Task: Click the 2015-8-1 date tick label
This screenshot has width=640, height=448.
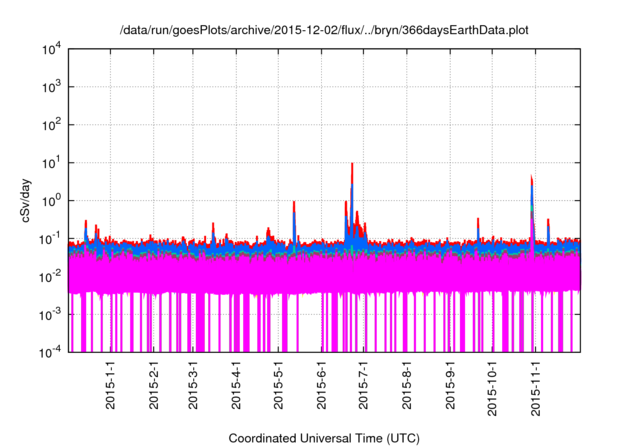Action: 407,385
